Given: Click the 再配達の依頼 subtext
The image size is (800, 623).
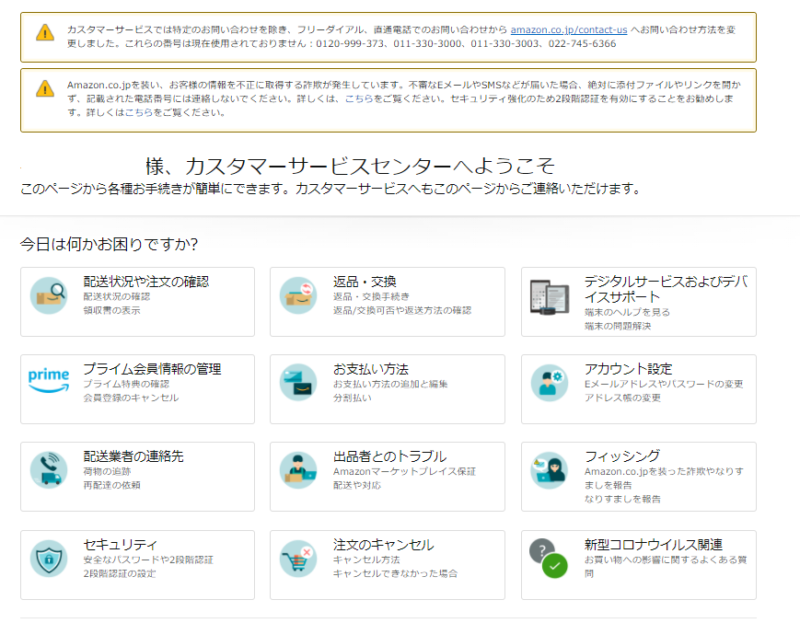Looking at the screenshot, I should coord(112,485).
